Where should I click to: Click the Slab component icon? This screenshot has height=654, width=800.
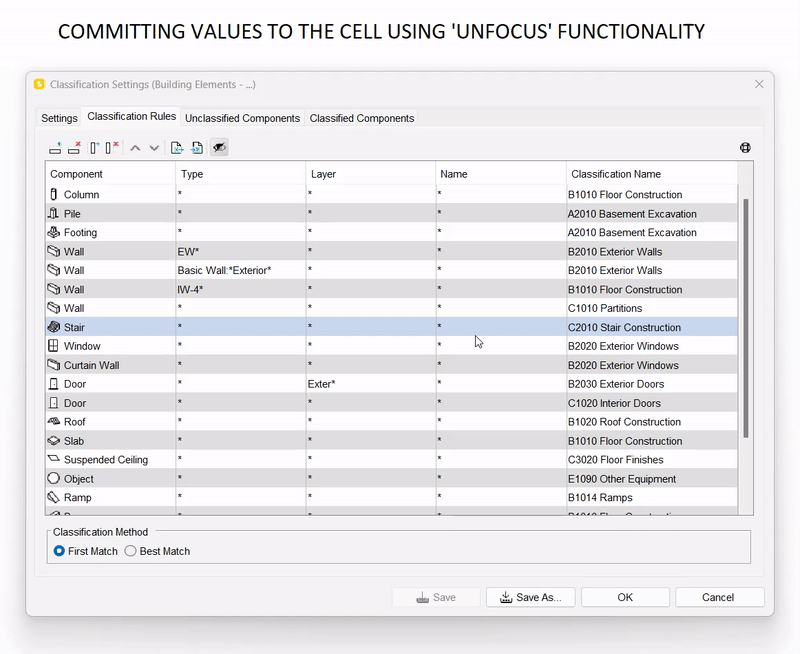coord(54,440)
